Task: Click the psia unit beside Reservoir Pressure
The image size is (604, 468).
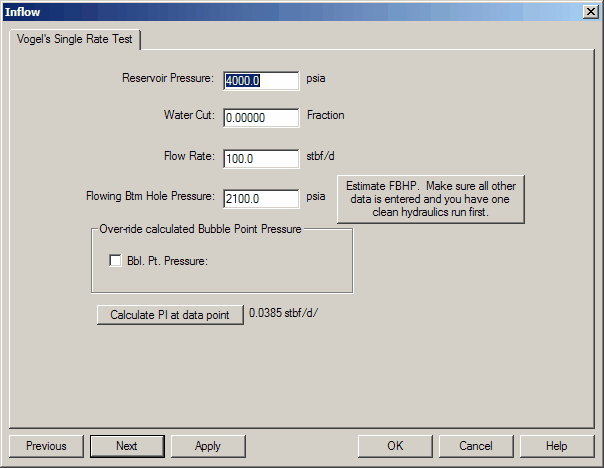Action: pyautogui.click(x=316, y=79)
